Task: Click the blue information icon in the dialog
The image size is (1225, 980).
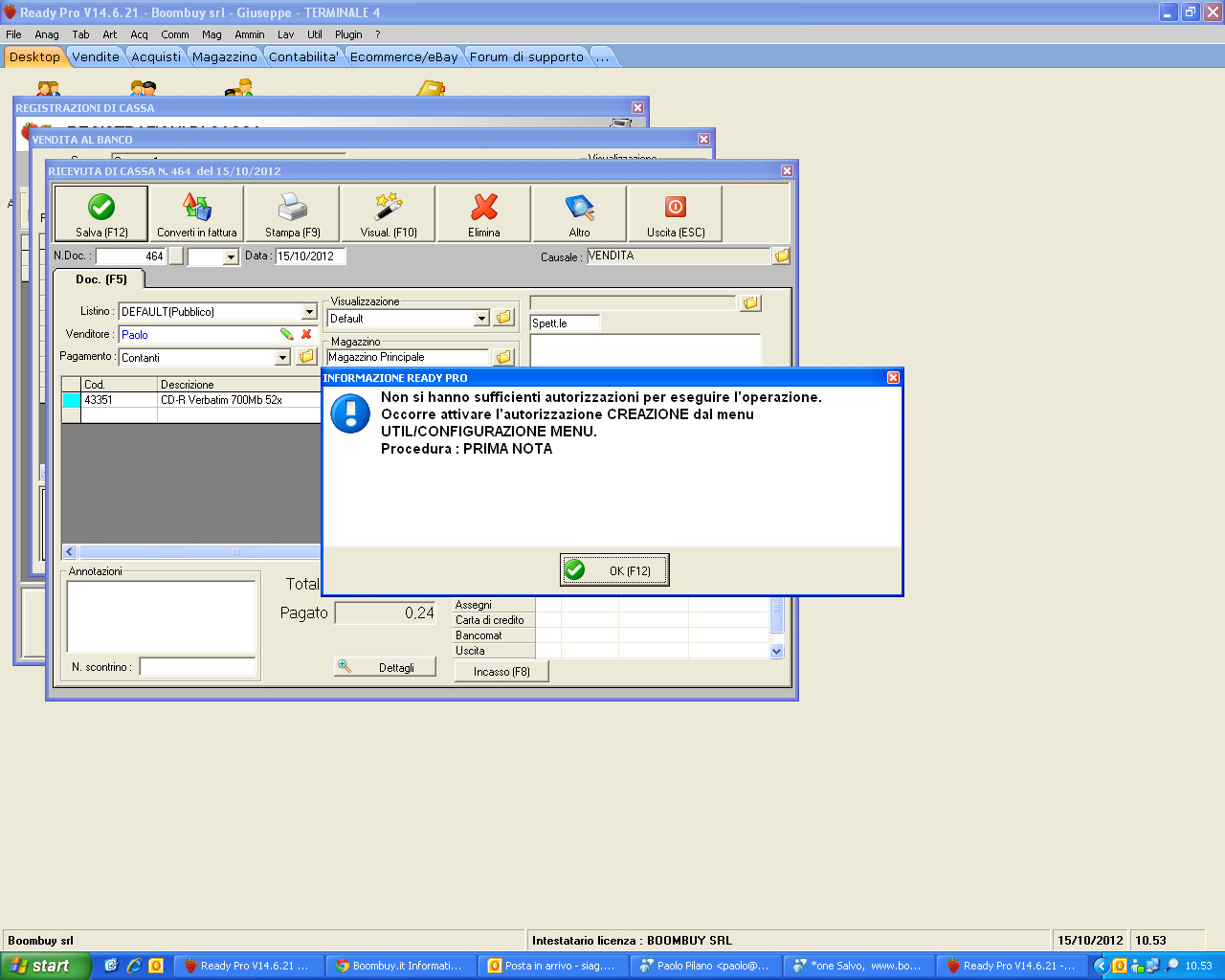Action: (350, 413)
